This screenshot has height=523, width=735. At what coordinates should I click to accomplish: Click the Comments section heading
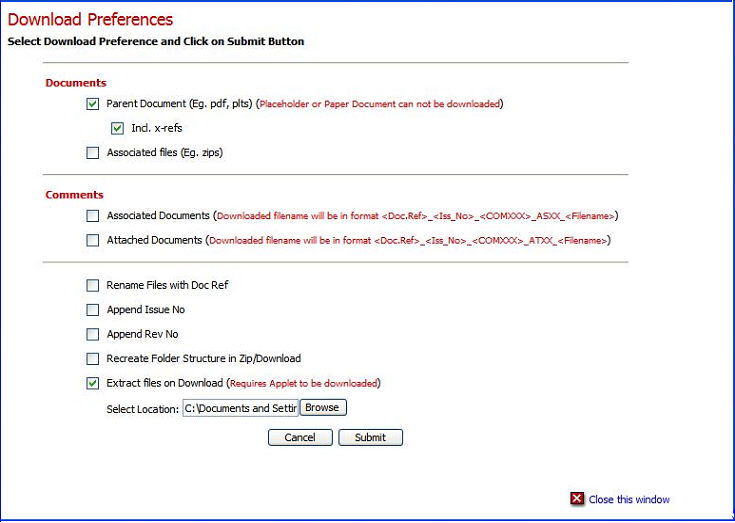(x=75, y=195)
